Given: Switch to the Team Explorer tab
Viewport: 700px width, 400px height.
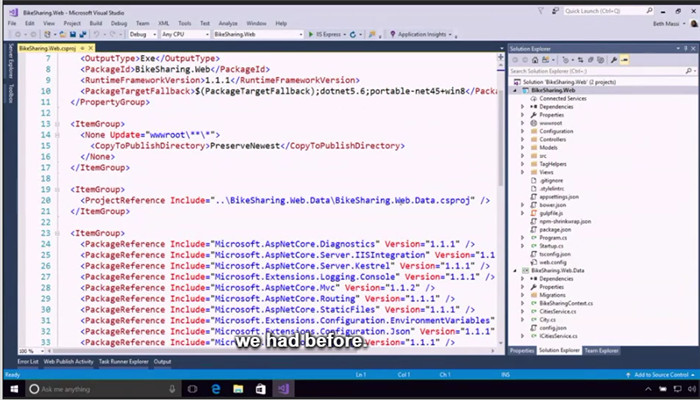Looking at the screenshot, I should click(x=601, y=350).
